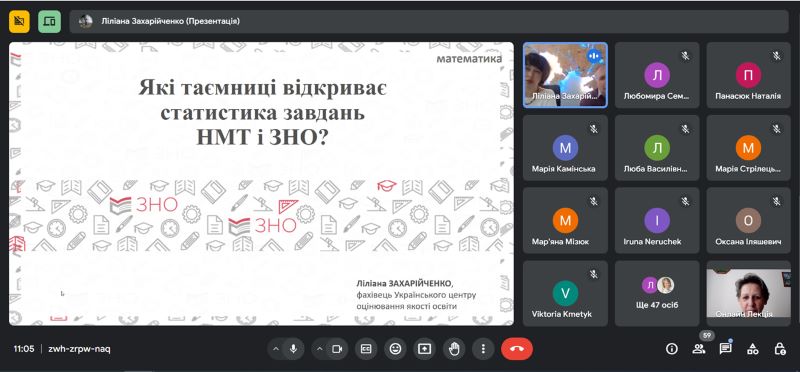Click meeting code zwh-zrpw-naq
This screenshot has width=800, height=372.
[x=79, y=349]
